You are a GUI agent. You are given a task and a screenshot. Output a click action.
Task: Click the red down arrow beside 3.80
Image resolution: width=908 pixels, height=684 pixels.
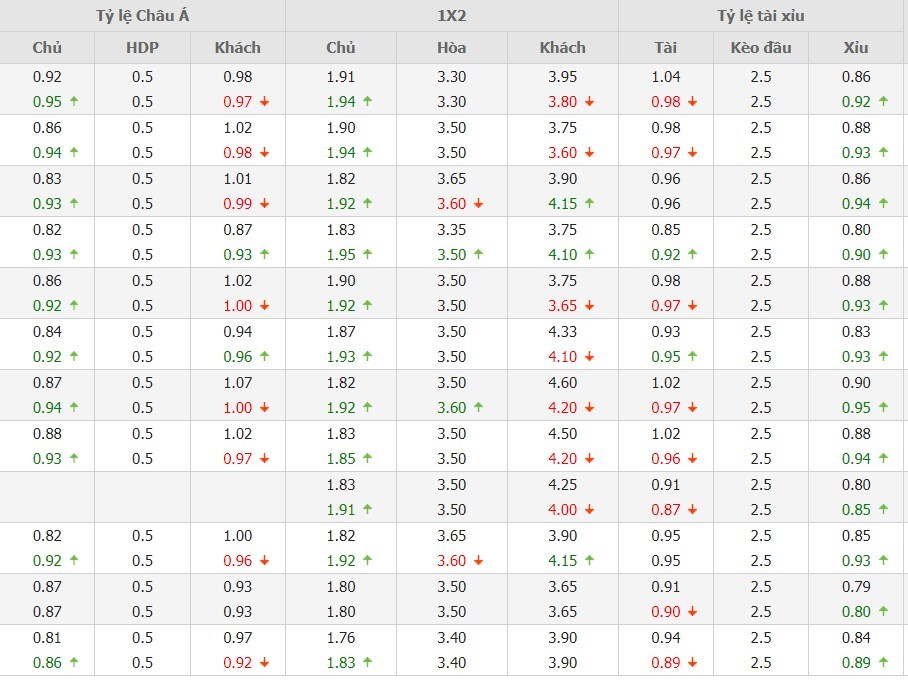click(589, 102)
